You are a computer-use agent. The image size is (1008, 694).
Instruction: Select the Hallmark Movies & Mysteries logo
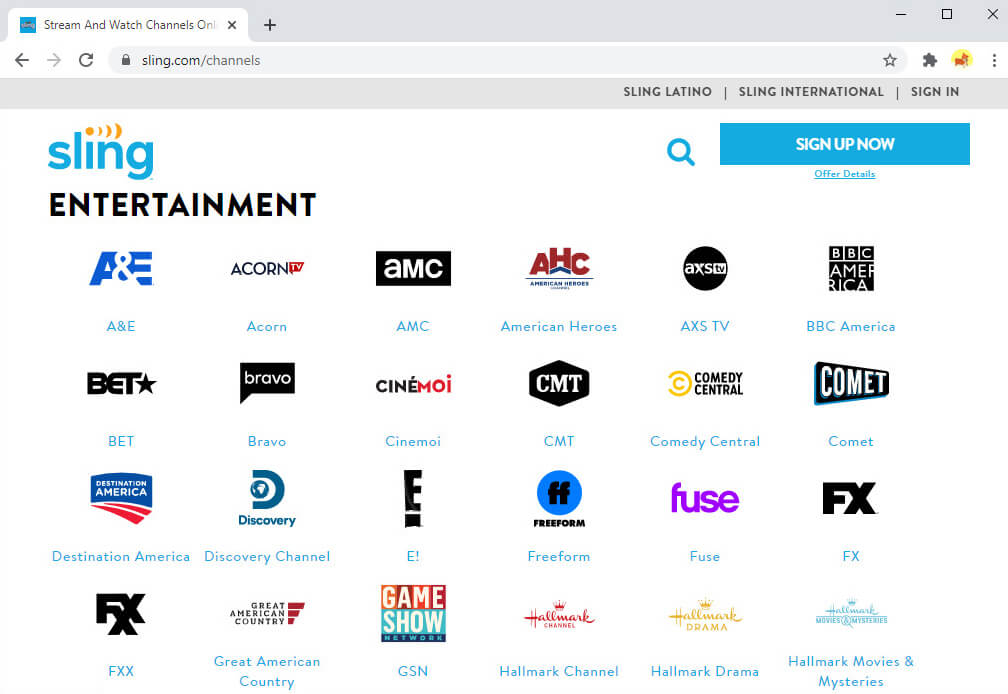(850, 614)
